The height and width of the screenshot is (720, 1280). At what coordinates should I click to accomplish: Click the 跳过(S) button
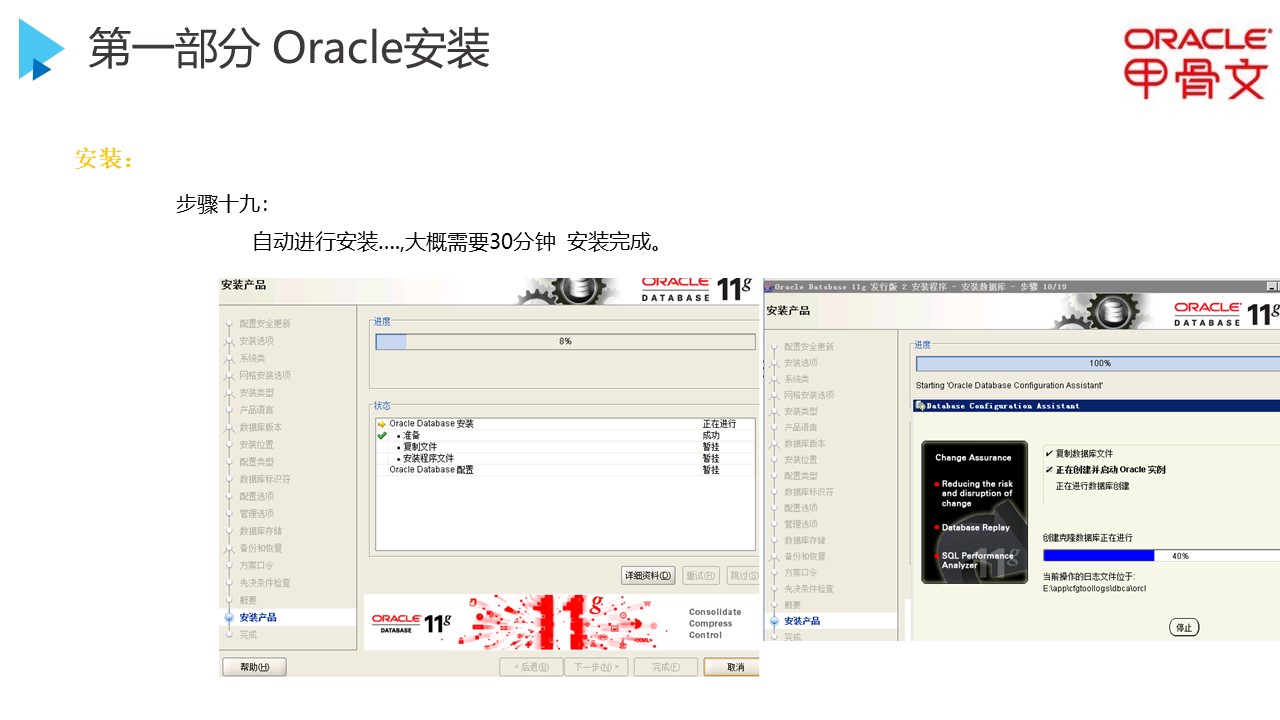pyautogui.click(x=742, y=575)
